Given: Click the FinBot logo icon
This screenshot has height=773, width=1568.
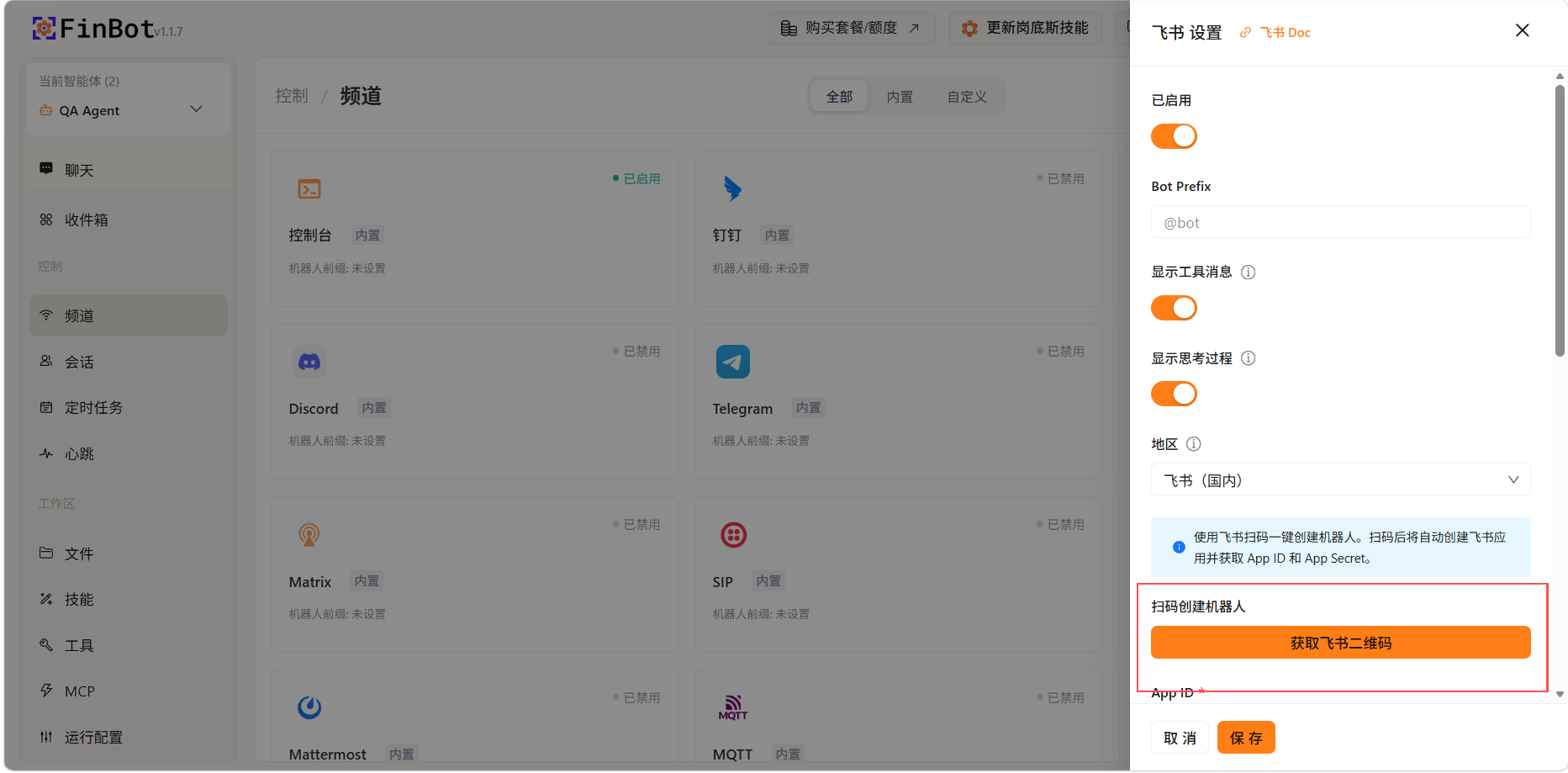Looking at the screenshot, I should click(44, 29).
